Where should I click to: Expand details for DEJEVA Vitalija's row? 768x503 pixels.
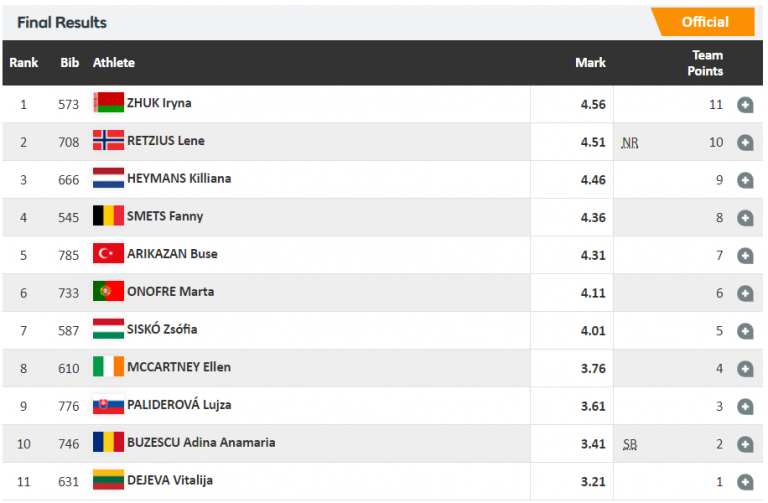pos(745,481)
